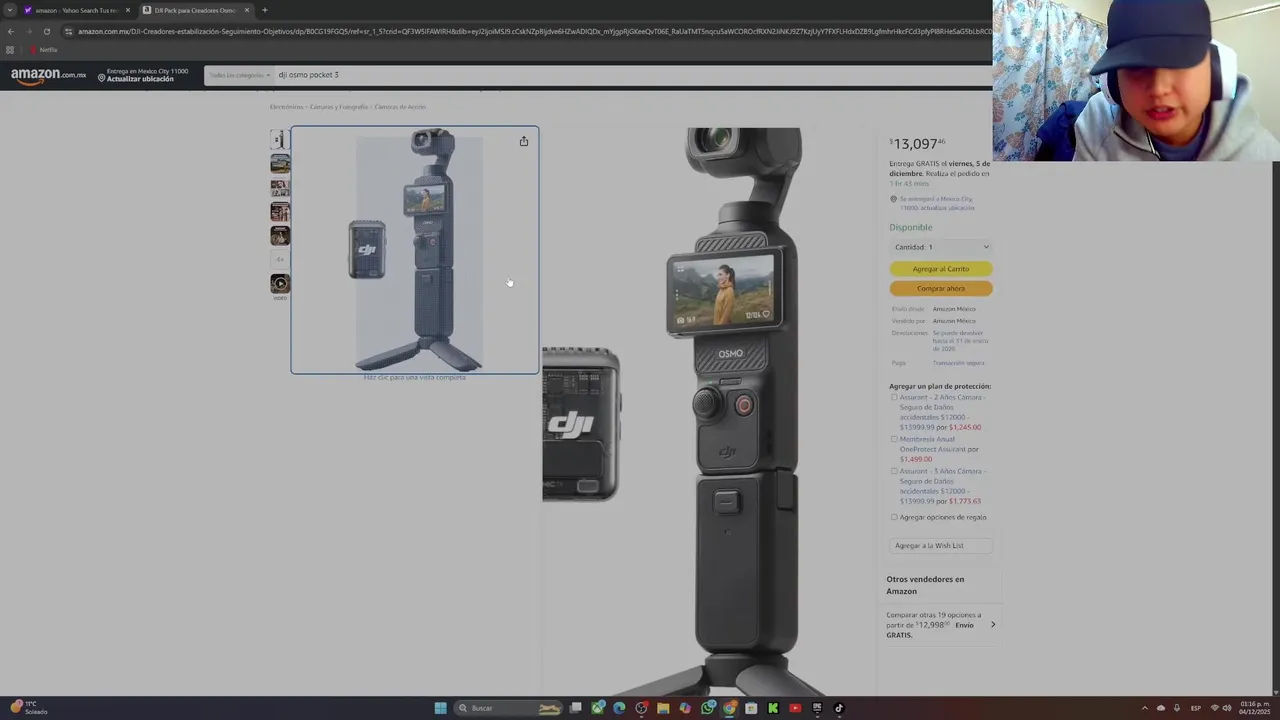Screen dimensions: 1280x720
Task: Click the browser back arrow
Action: [11, 31]
